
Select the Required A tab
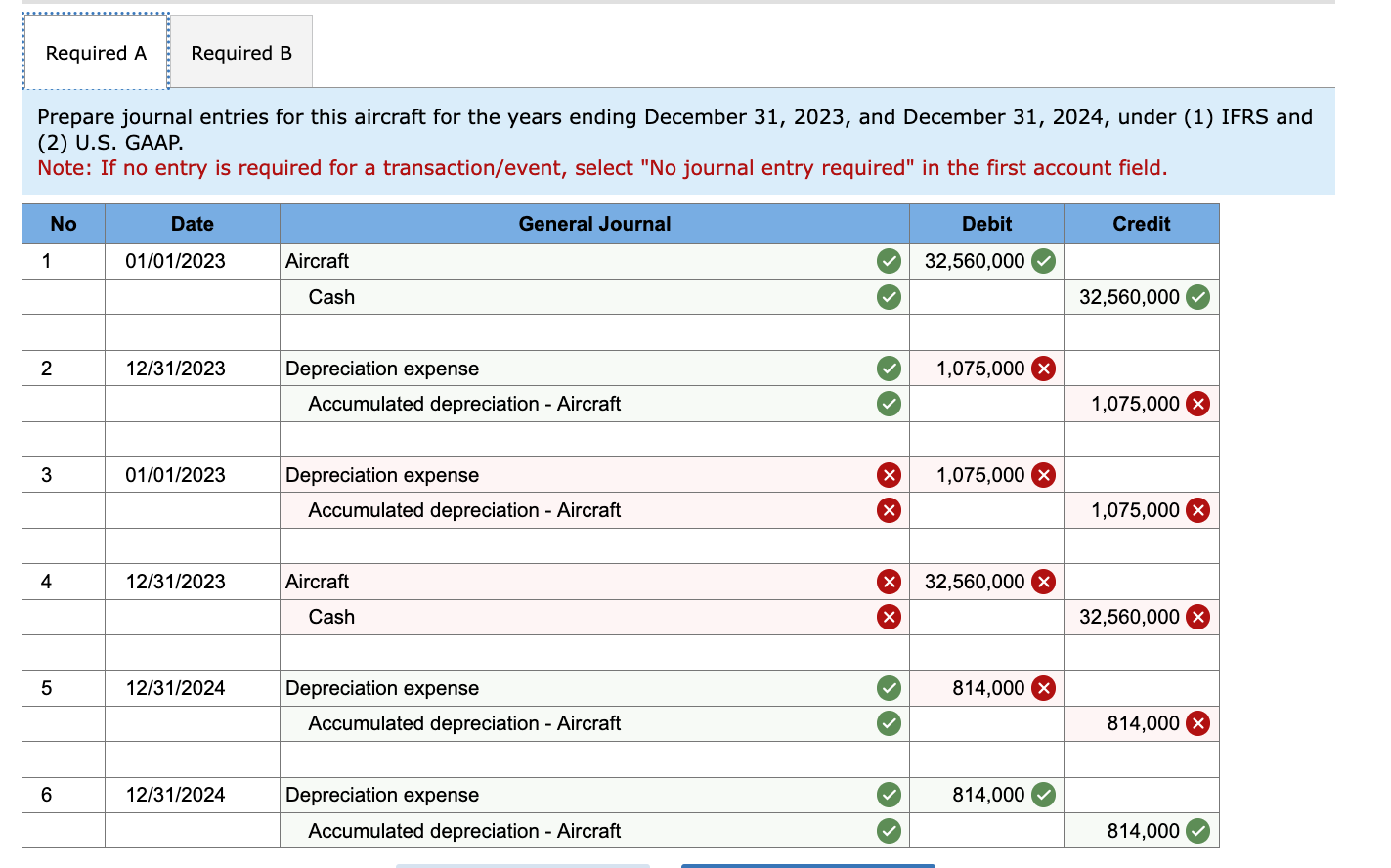[95, 52]
